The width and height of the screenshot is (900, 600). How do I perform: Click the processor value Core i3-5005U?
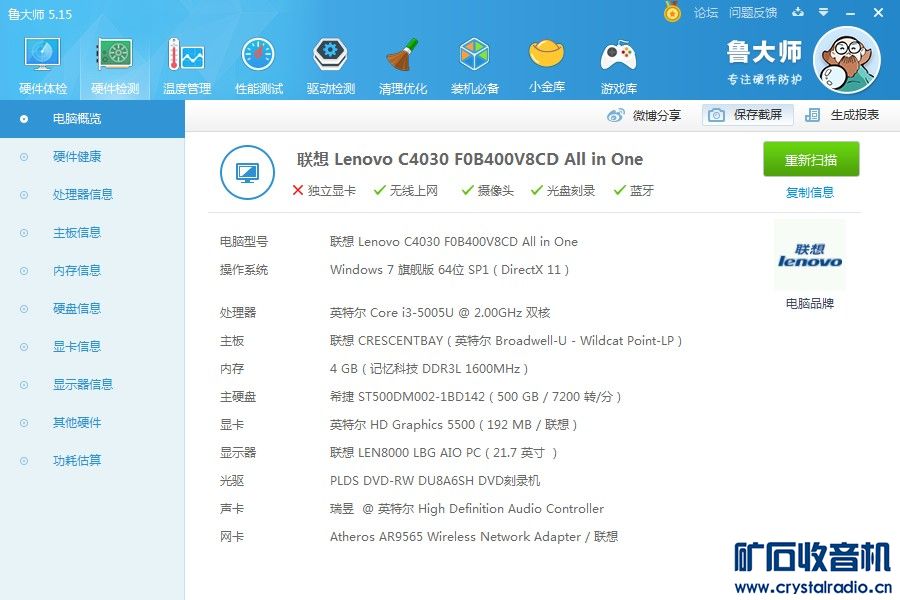point(440,313)
